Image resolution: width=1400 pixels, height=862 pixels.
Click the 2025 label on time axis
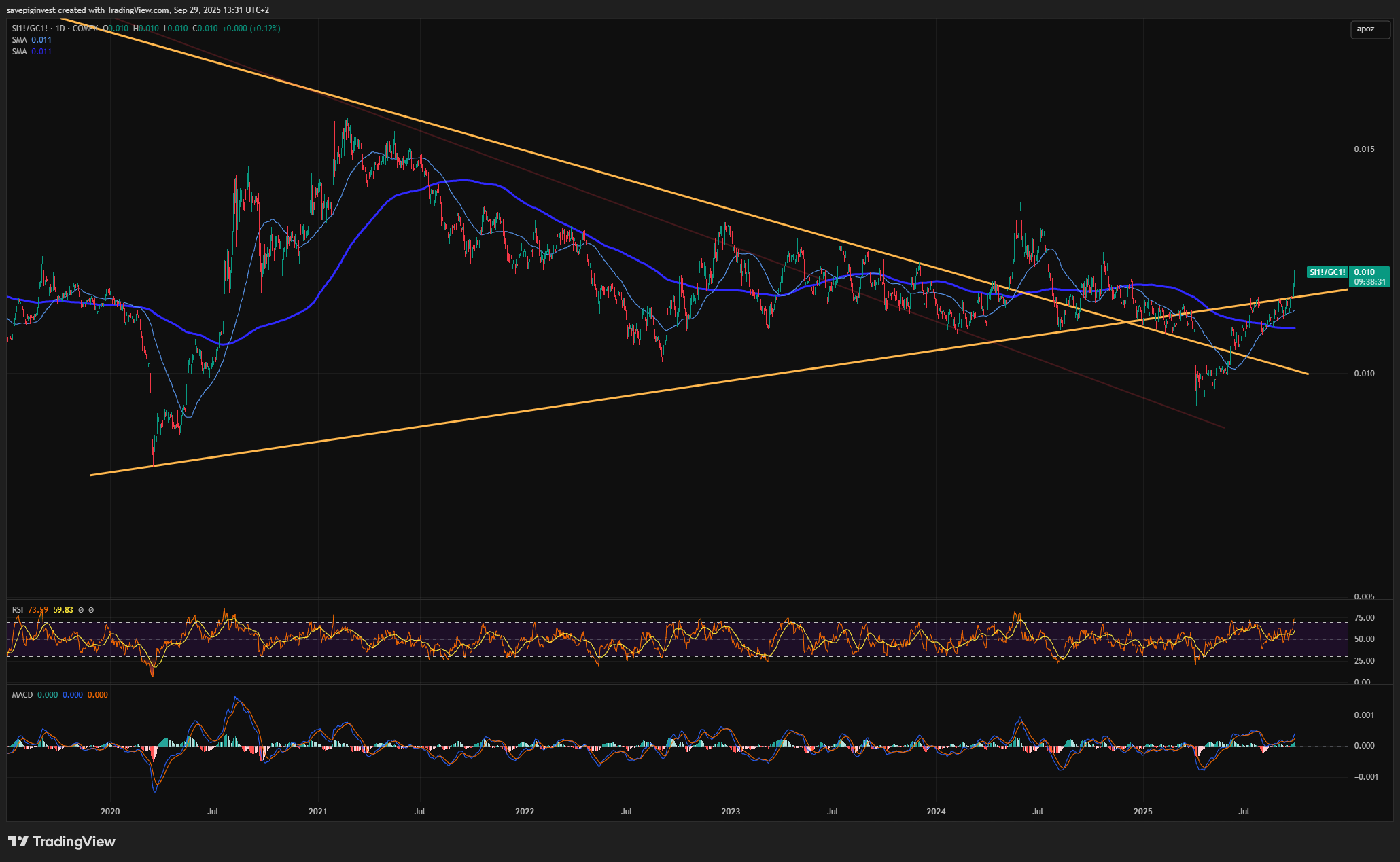point(1142,812)
